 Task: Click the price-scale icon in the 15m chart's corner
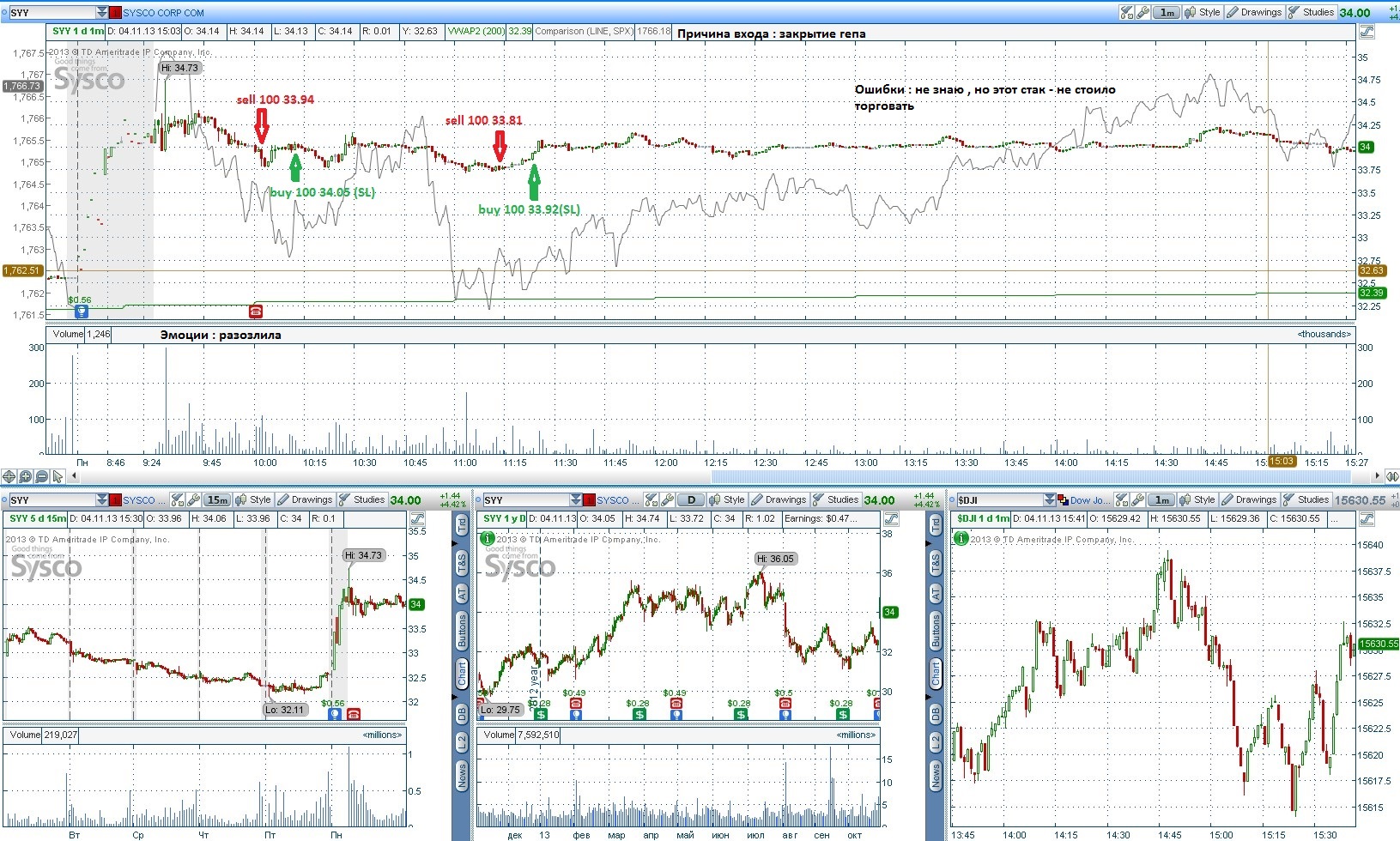418,519
